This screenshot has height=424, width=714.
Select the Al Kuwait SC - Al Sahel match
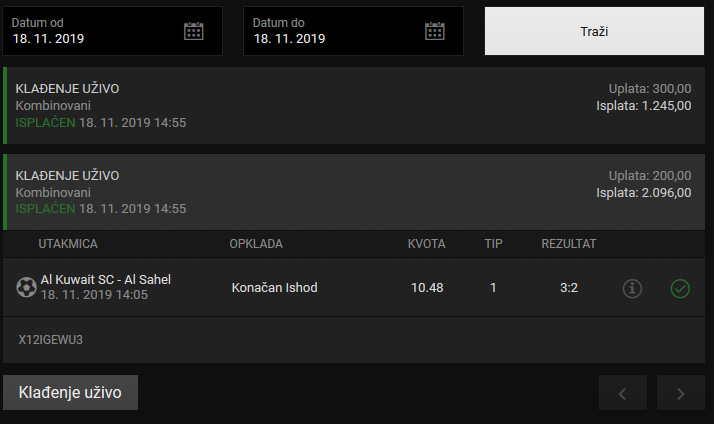click(x=106, y=287)
